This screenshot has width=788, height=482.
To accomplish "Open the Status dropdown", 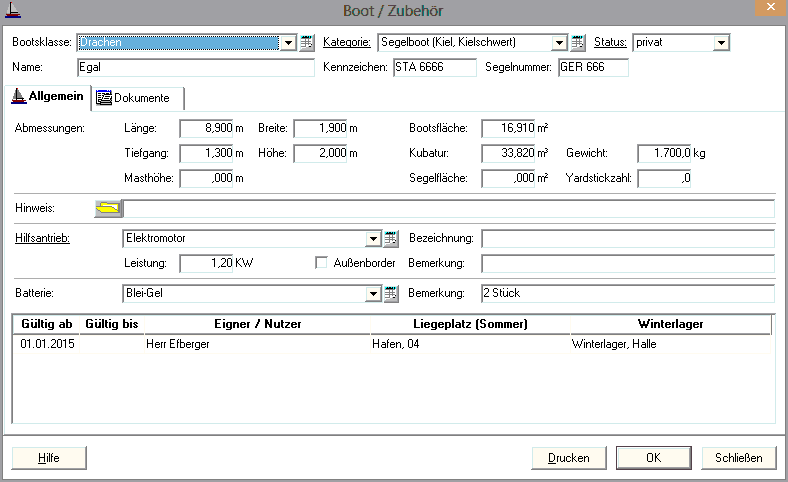I will click(x=721, y=43).
